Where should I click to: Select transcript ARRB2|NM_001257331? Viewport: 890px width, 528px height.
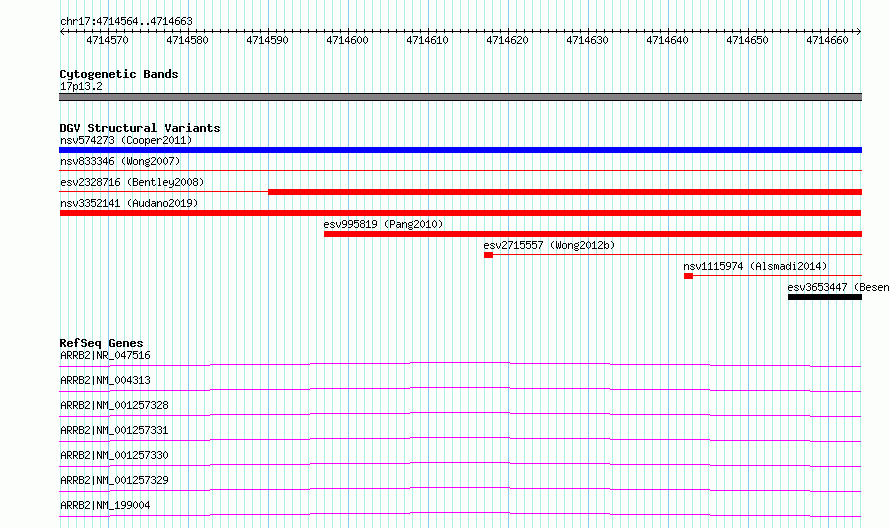pos(114,430)
